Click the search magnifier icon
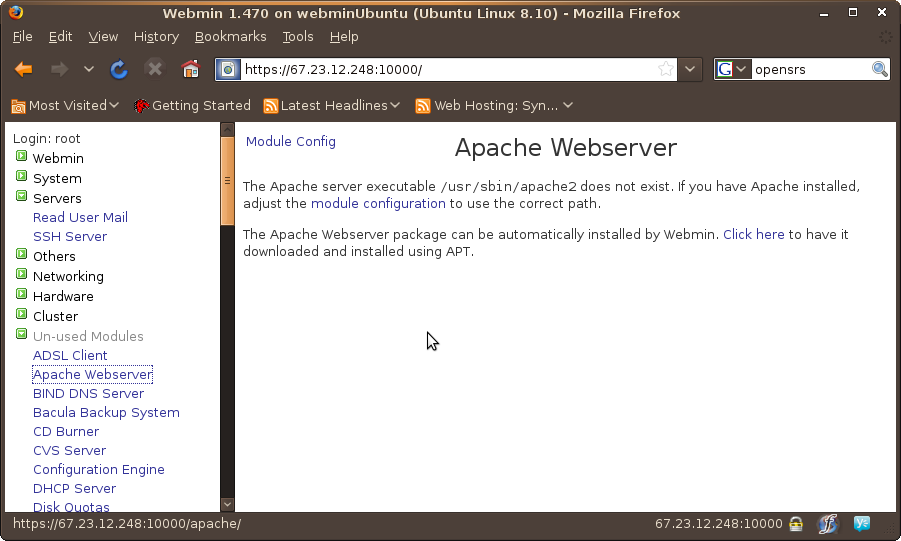 pos(880,70)
